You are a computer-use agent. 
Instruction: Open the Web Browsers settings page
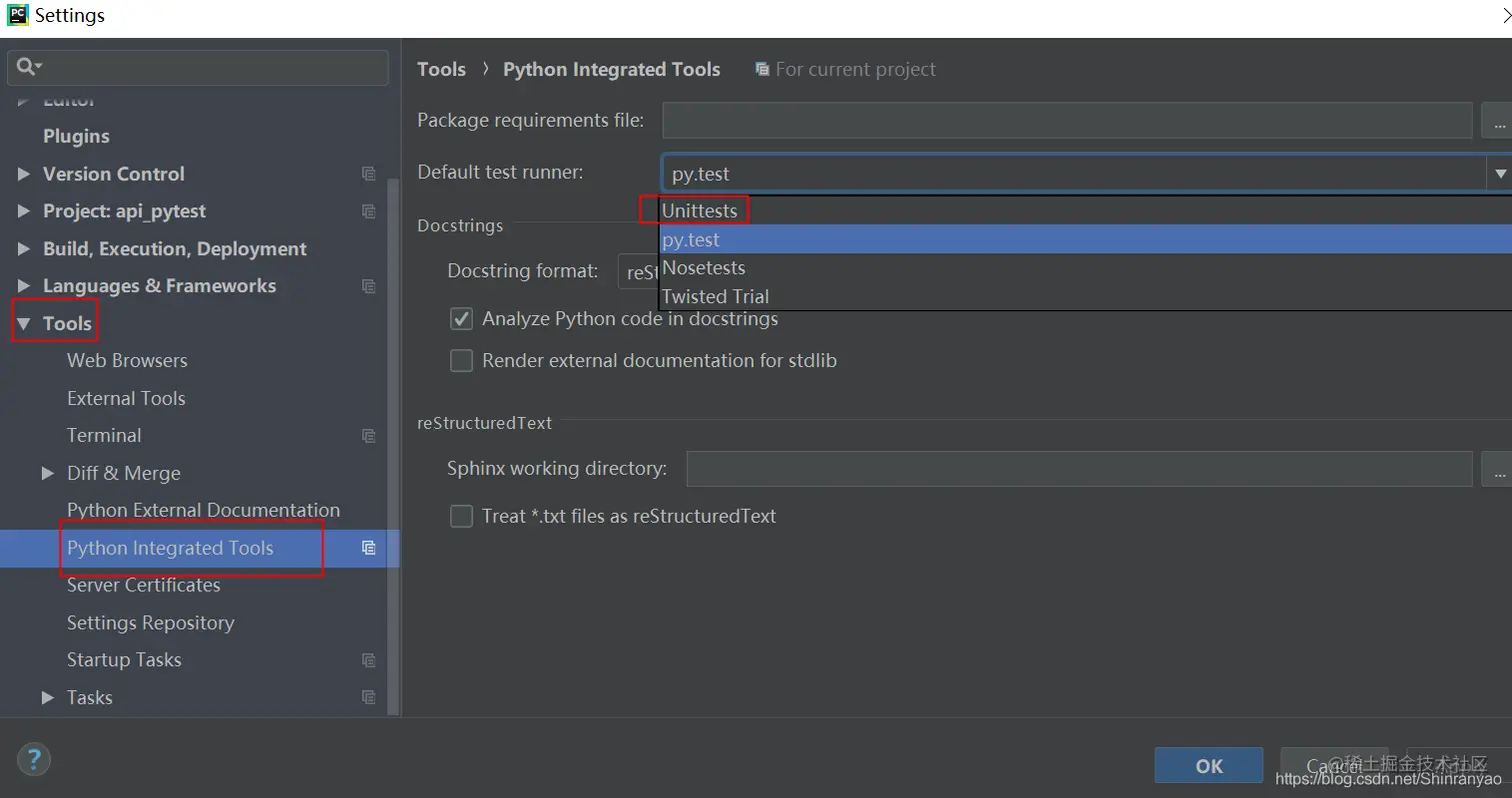pyautogui.click(x=127, y=361)
